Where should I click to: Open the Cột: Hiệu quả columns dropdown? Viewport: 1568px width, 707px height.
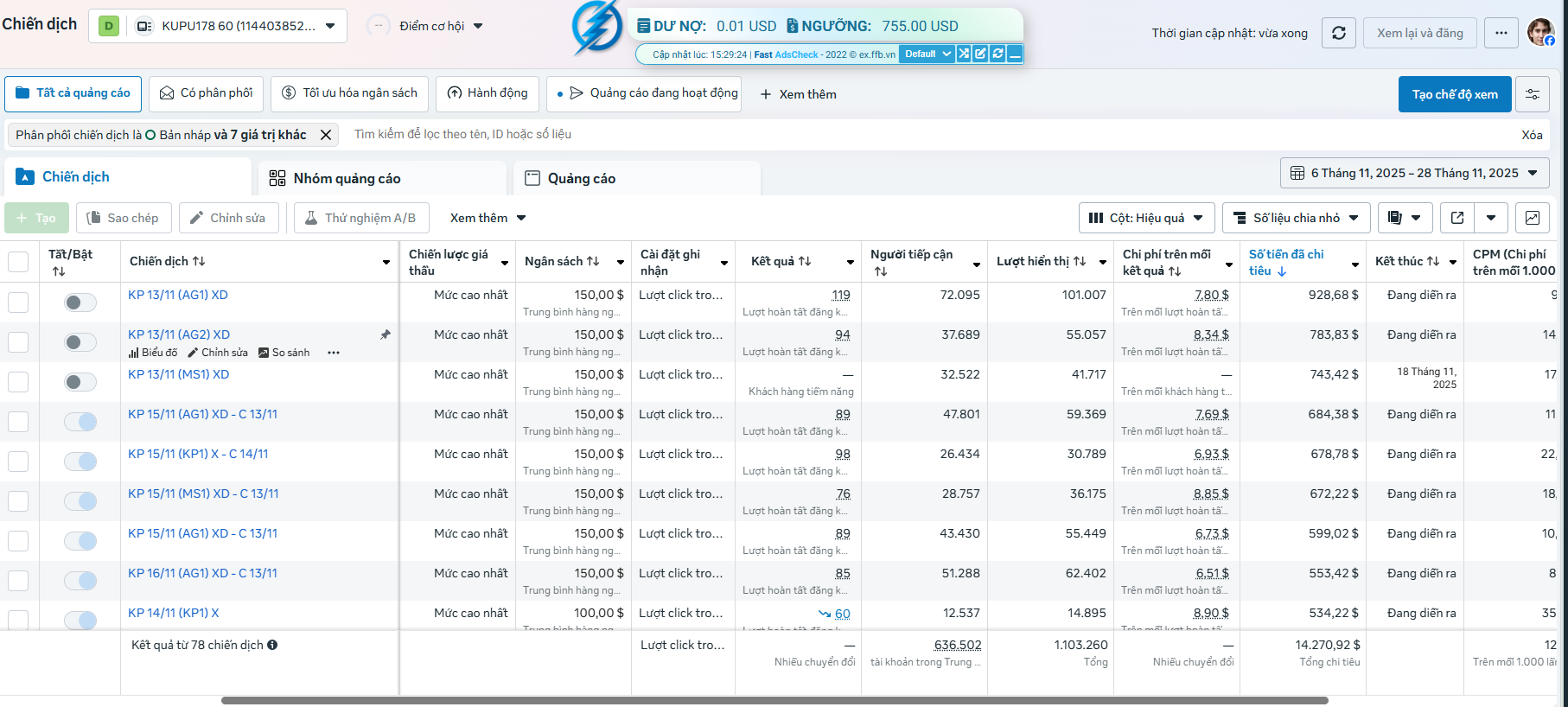pos(1146,218)
